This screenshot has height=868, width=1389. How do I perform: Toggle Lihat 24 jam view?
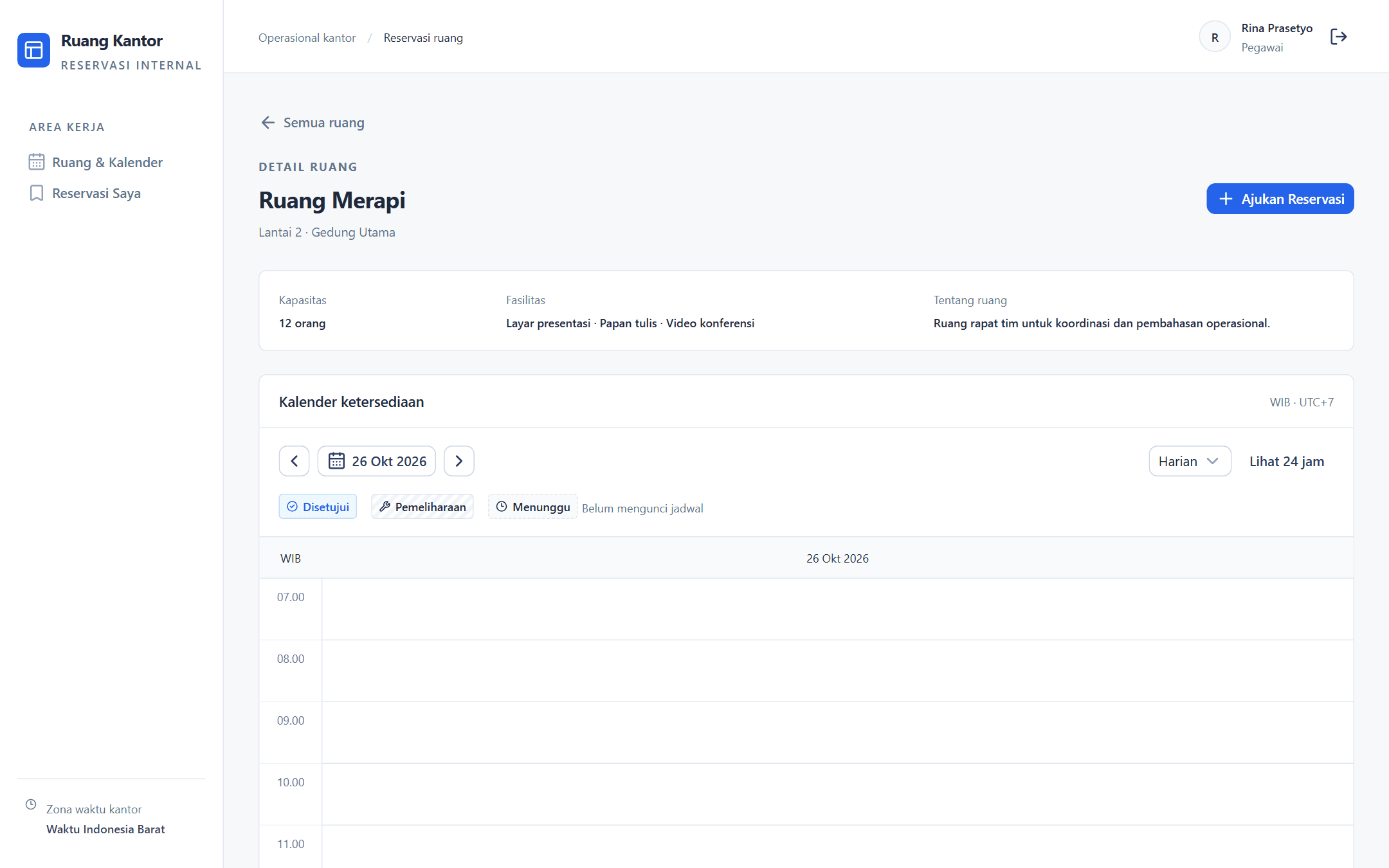[x=1286, y=461]
